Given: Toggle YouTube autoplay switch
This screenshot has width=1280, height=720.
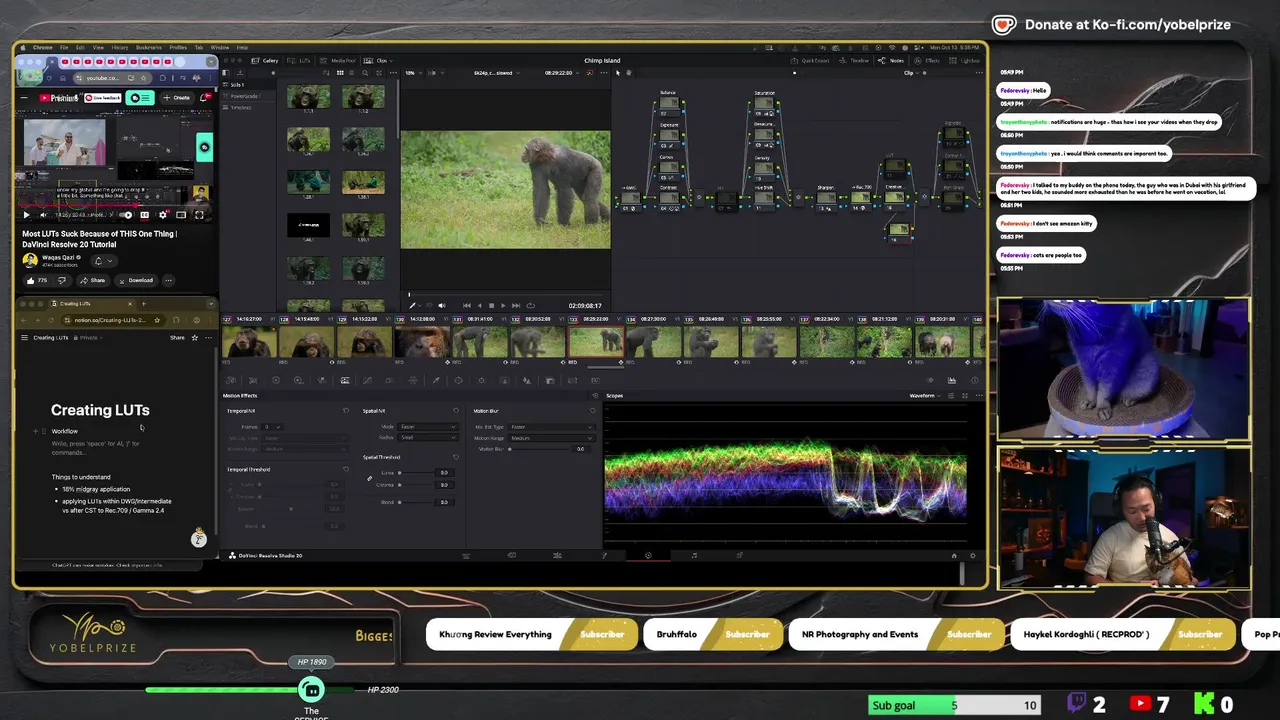Looking at the screenshot, I should (125, 215).
